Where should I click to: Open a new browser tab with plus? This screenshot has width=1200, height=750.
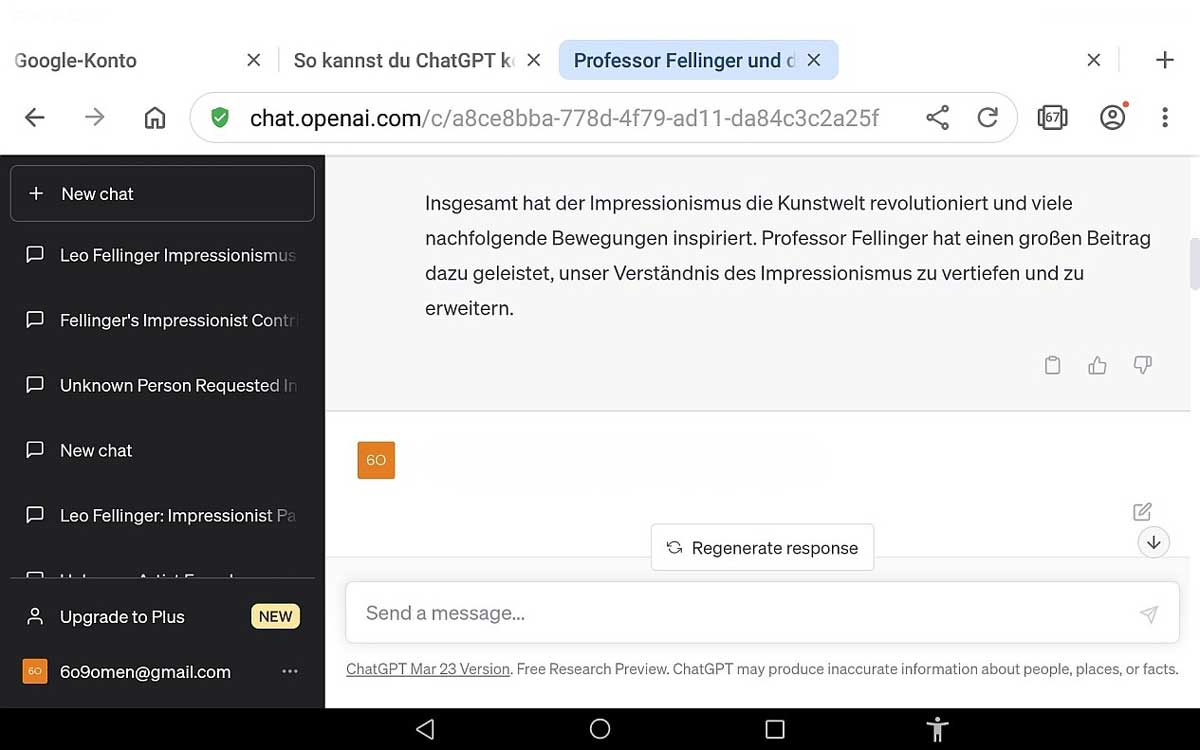(x=1164, y=60)
